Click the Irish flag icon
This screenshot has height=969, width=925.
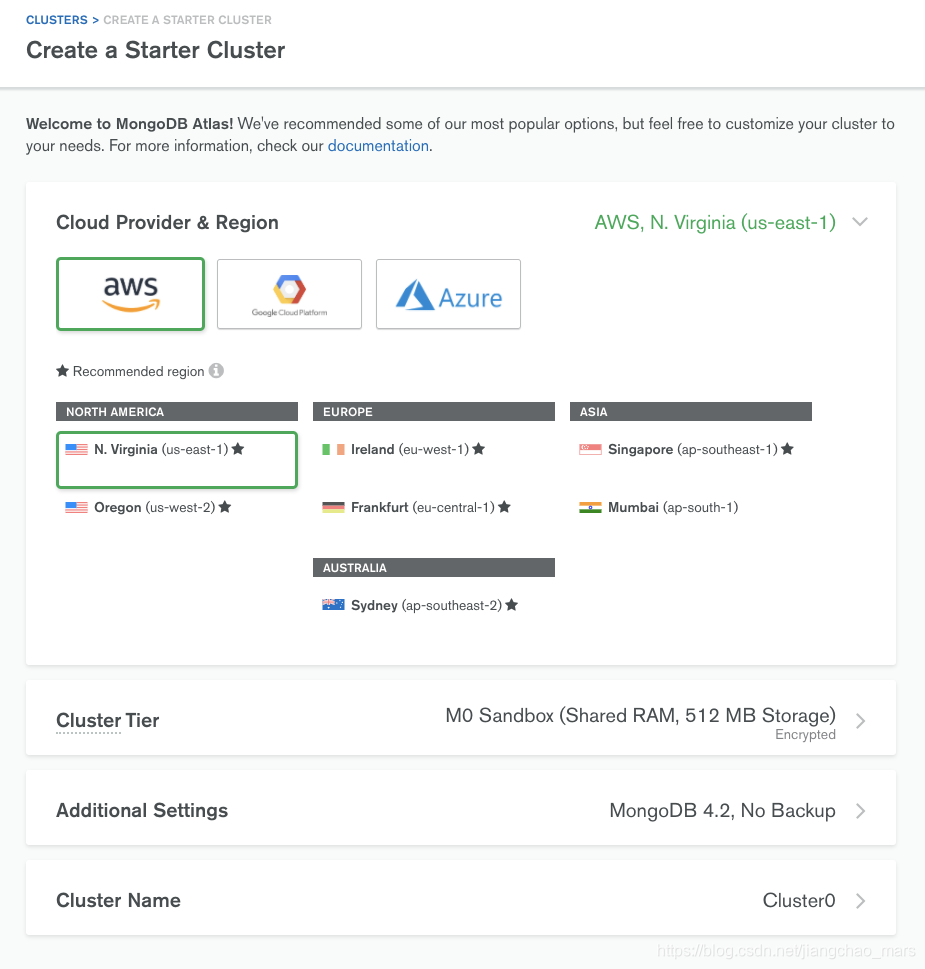click(334, 449)
